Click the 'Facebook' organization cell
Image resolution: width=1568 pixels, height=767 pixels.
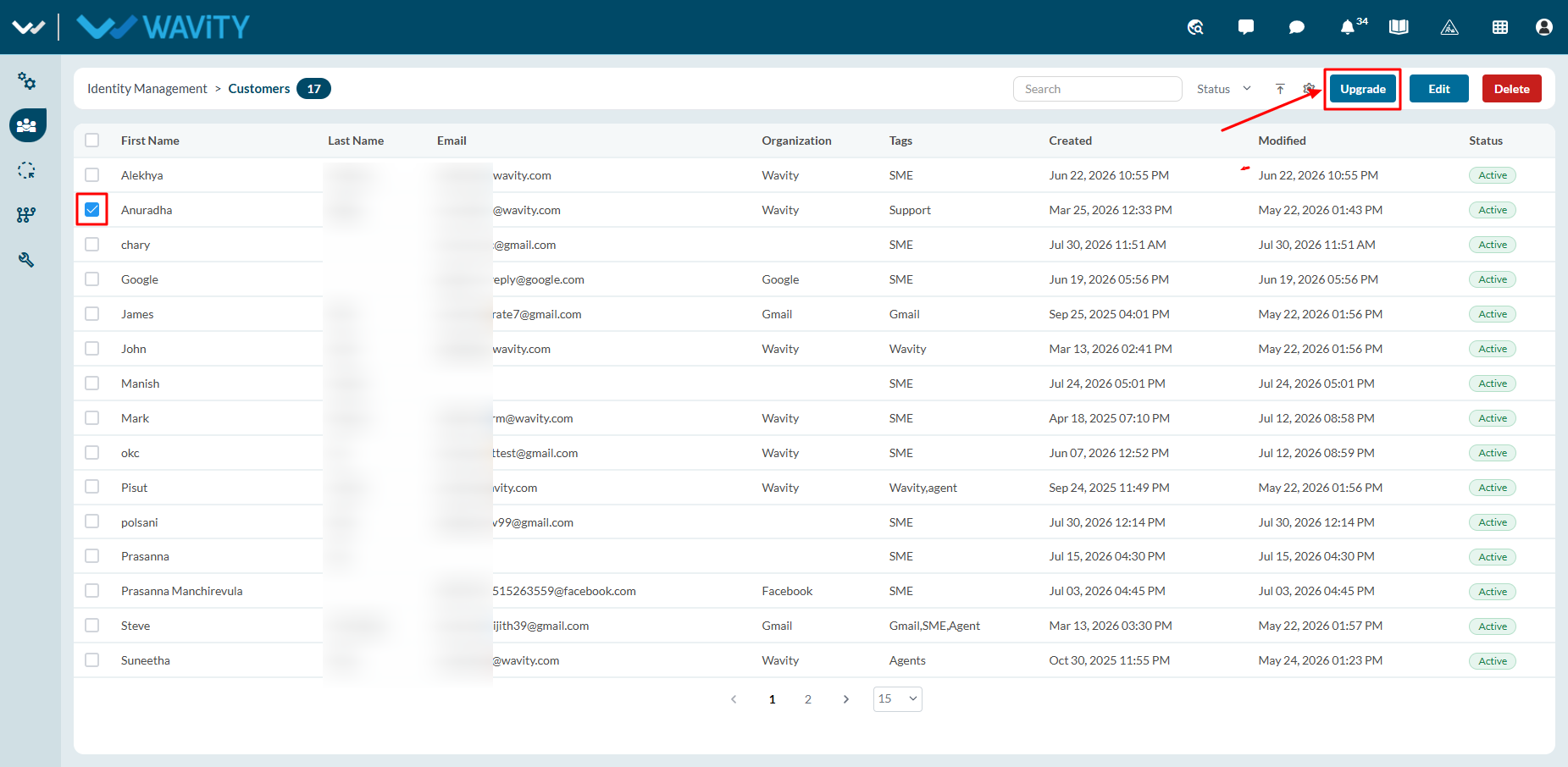click(787, 591)
